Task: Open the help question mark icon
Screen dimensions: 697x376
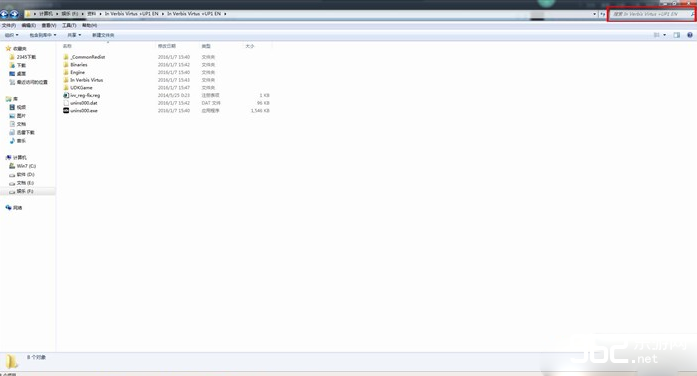Action: coord(689,35)
